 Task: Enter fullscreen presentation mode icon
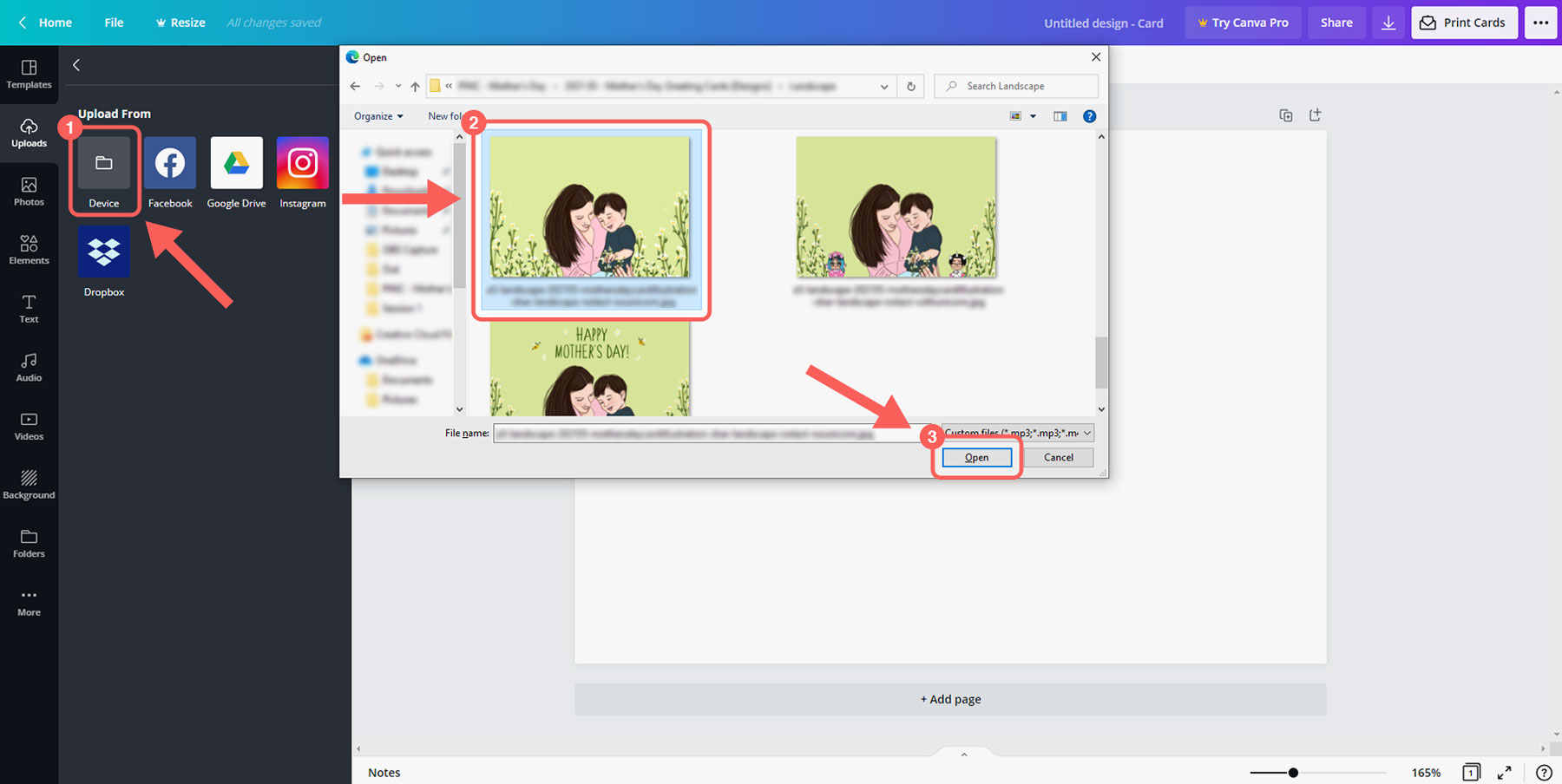click(x=1505, y=772)
